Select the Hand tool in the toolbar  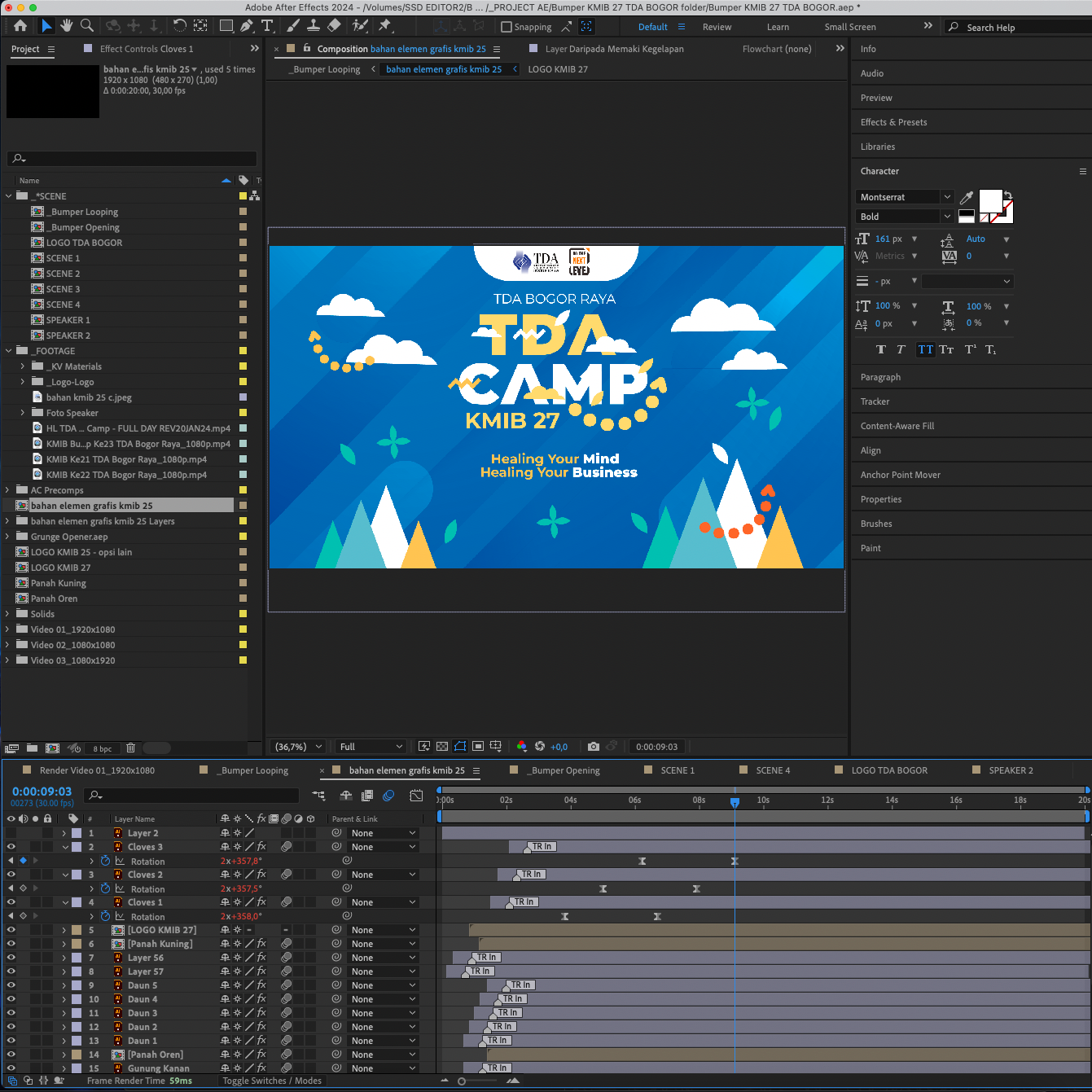coord(67,26)
